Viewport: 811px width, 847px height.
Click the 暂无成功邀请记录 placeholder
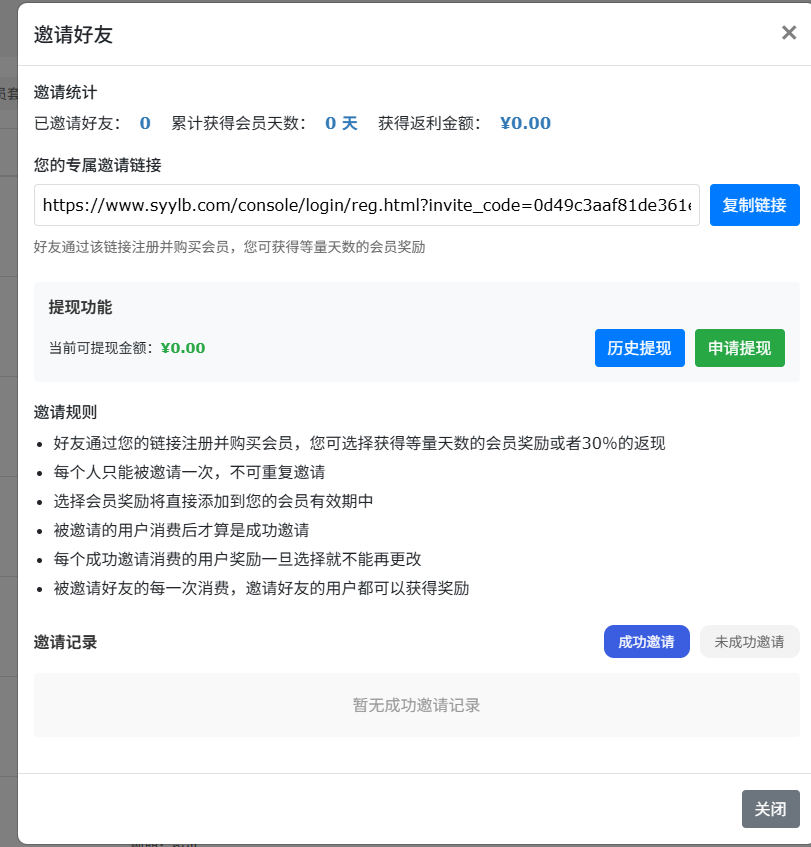point(416,705)
